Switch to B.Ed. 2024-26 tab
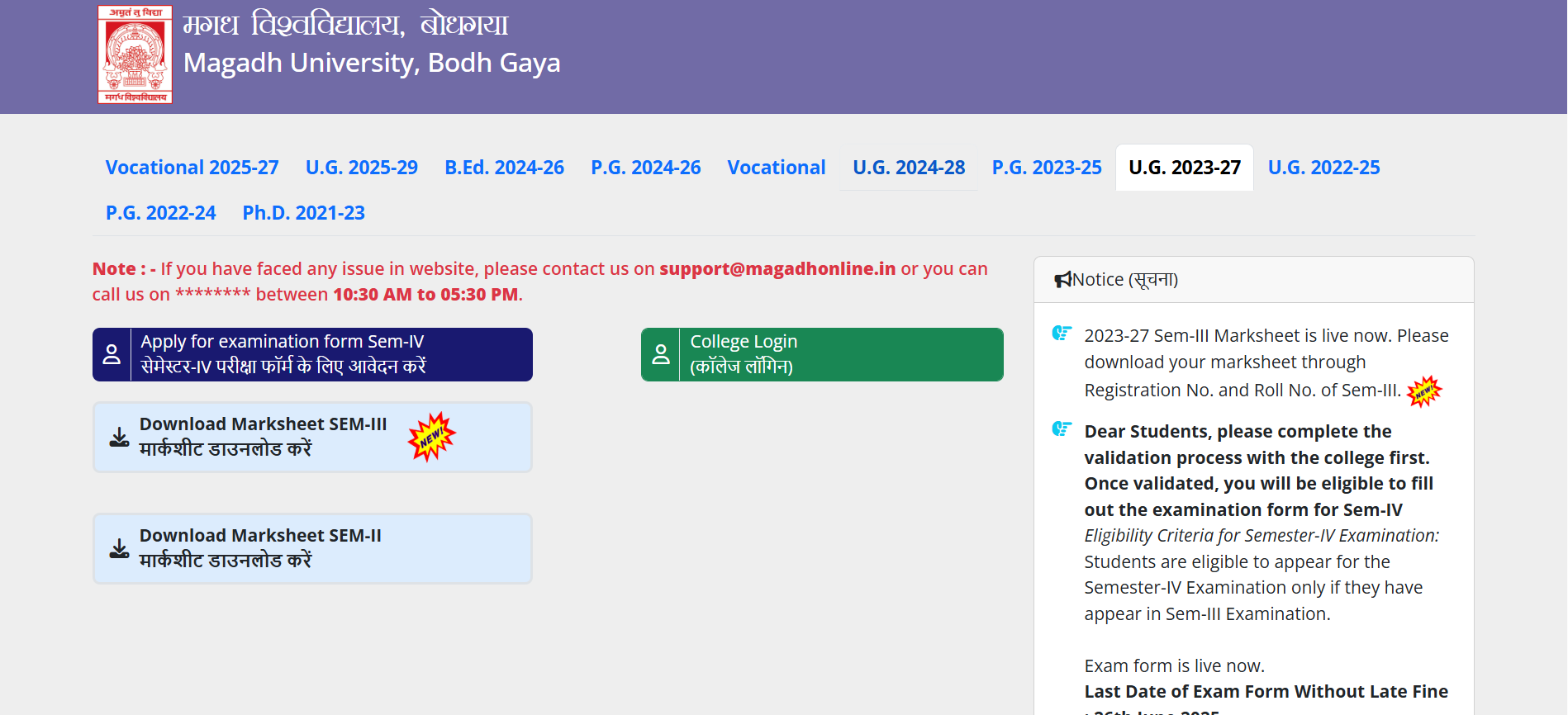Image resolution: width=1568 pixels, height=715 pixels. click(x=504, y=168)
